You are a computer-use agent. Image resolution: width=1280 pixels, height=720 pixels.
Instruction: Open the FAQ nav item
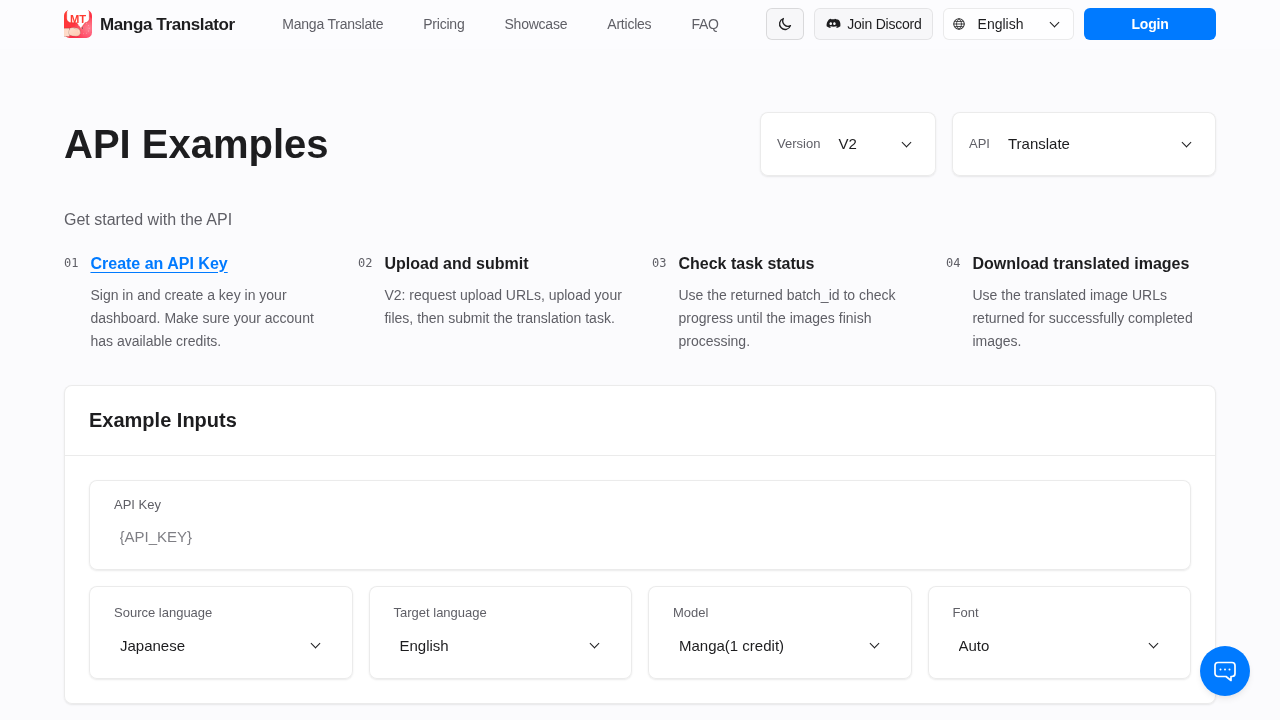pos(705,24)
